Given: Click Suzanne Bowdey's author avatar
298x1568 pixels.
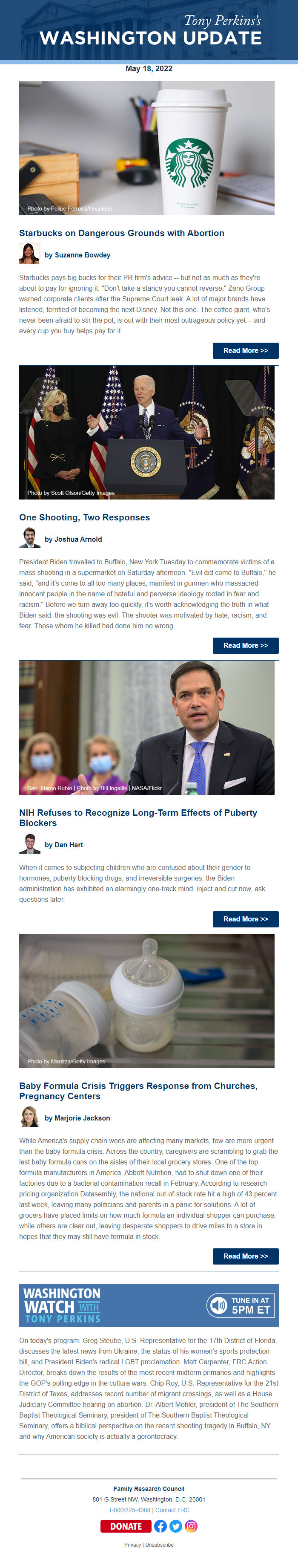Looking at the screenshot, I should [30, 253].
